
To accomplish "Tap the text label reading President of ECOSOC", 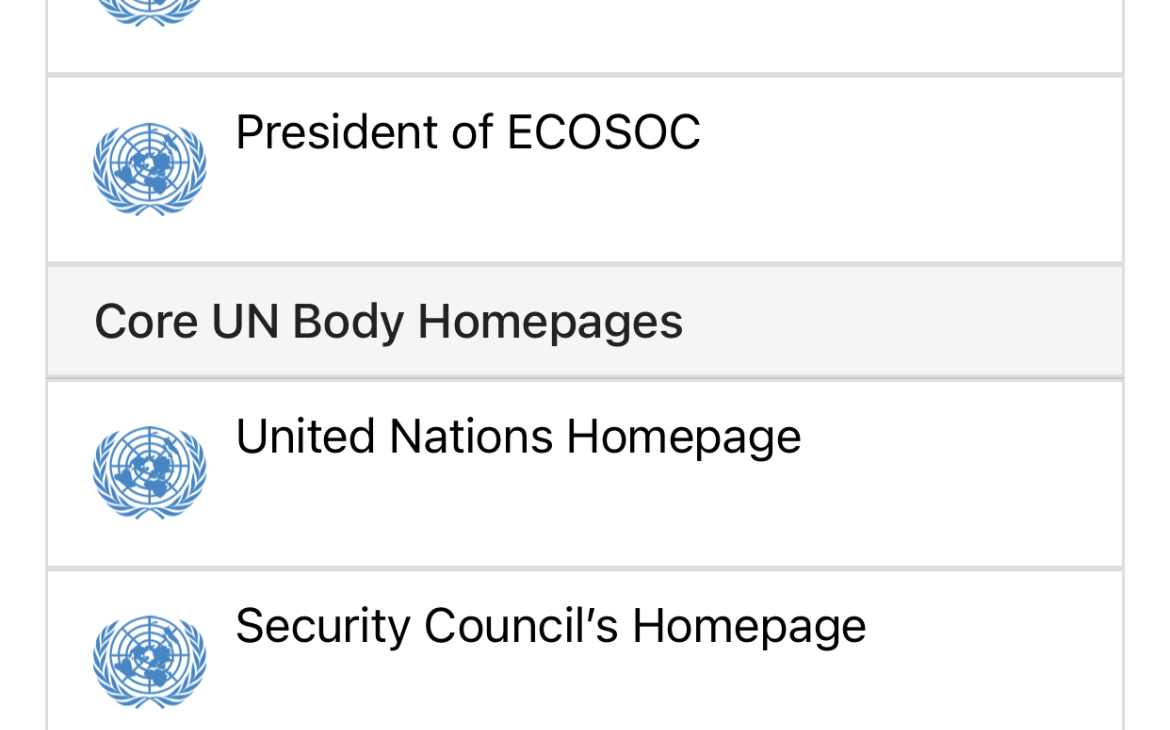I will [468, 132].
